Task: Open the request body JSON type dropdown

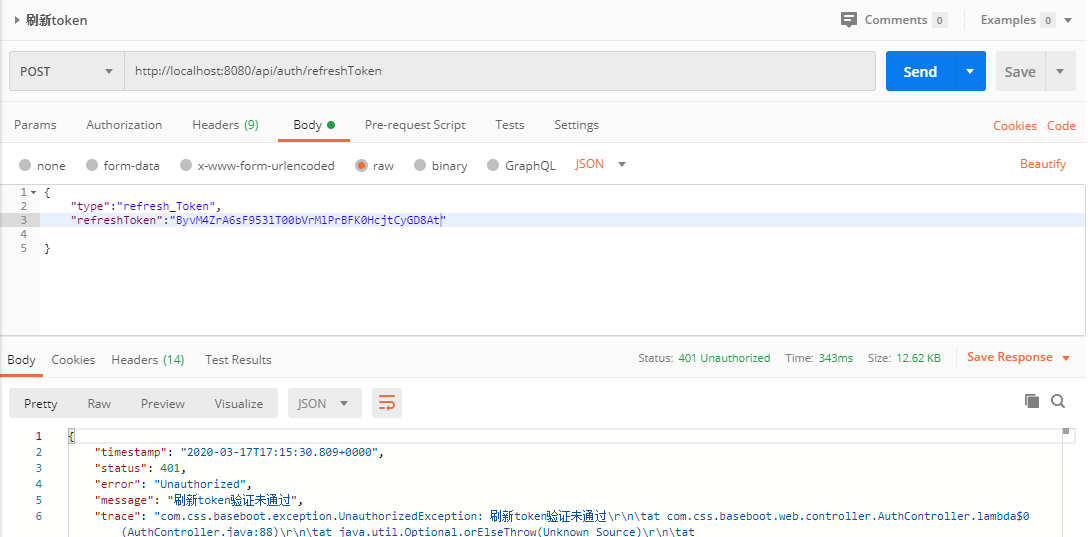Action: pyautogui.click(x=601, y=164)
